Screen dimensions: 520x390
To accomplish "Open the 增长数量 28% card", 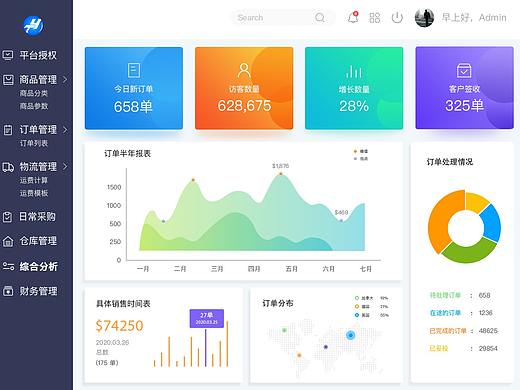I will (x=354, y=88).
